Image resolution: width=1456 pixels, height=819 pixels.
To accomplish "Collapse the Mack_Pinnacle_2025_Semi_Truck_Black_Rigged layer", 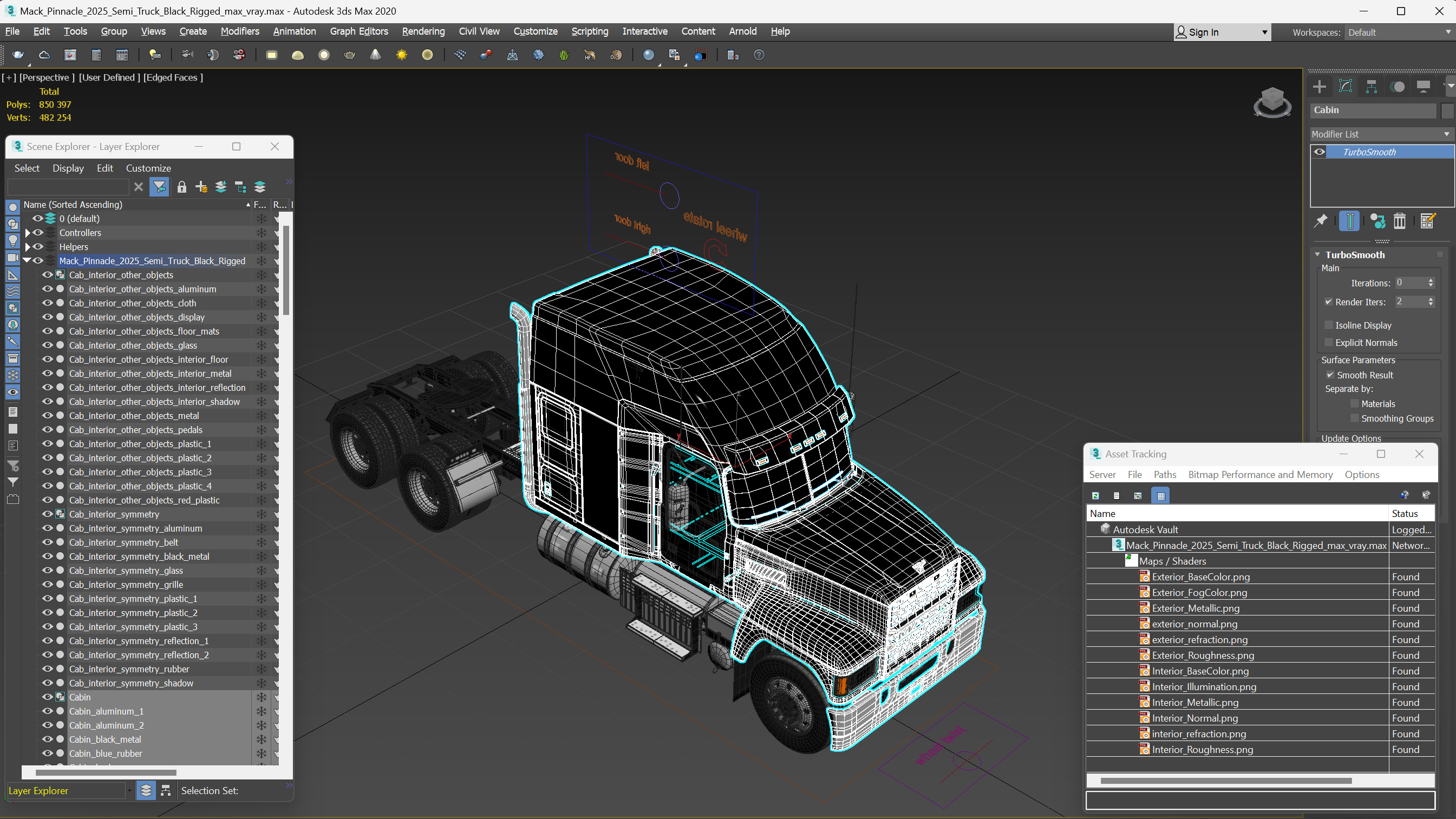I will pyautogui.click(x=27, y=260).
